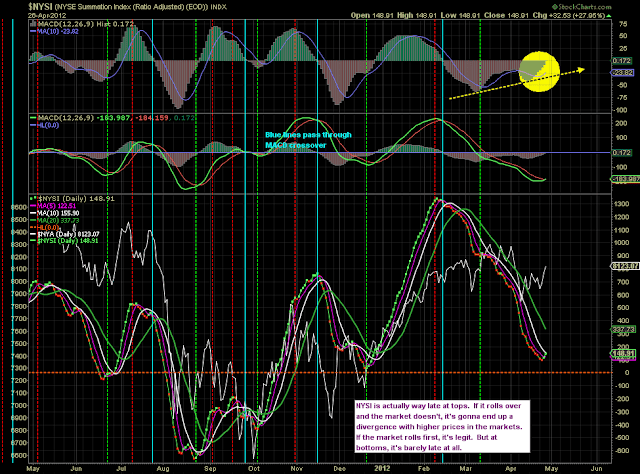The image size is (640, 474).
Task: Click the 8000 label on left price axis
Action: point(19,281)
